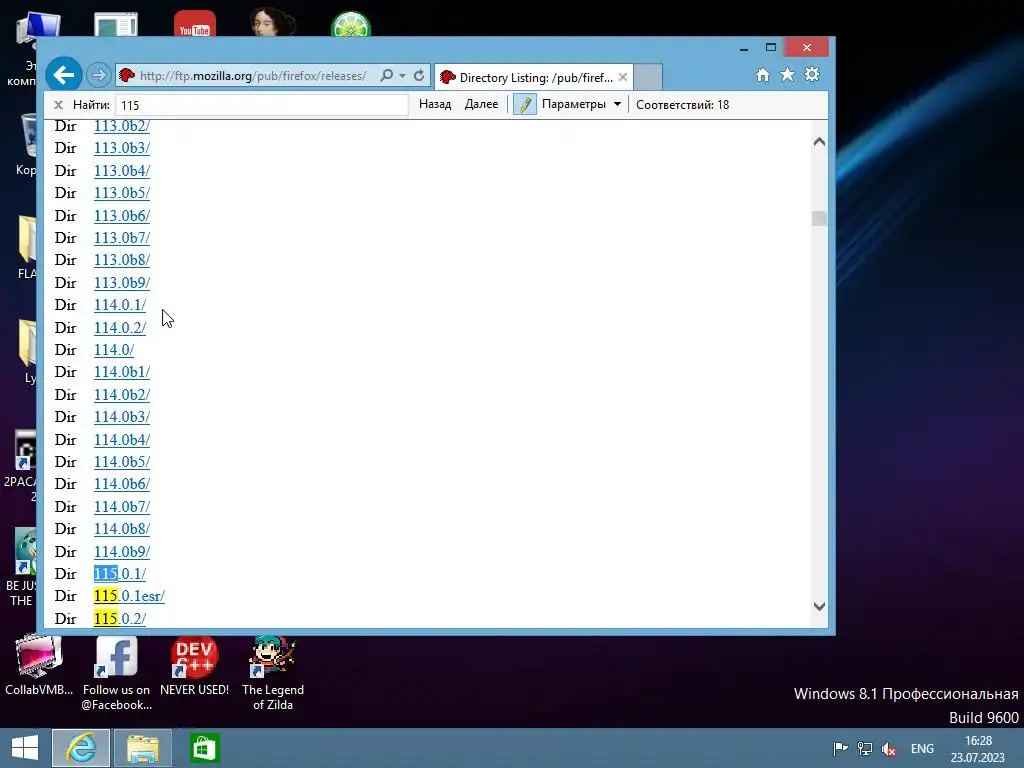Close the find bar with X
This screenshot has height=768, width=1024.
(58, 104)
